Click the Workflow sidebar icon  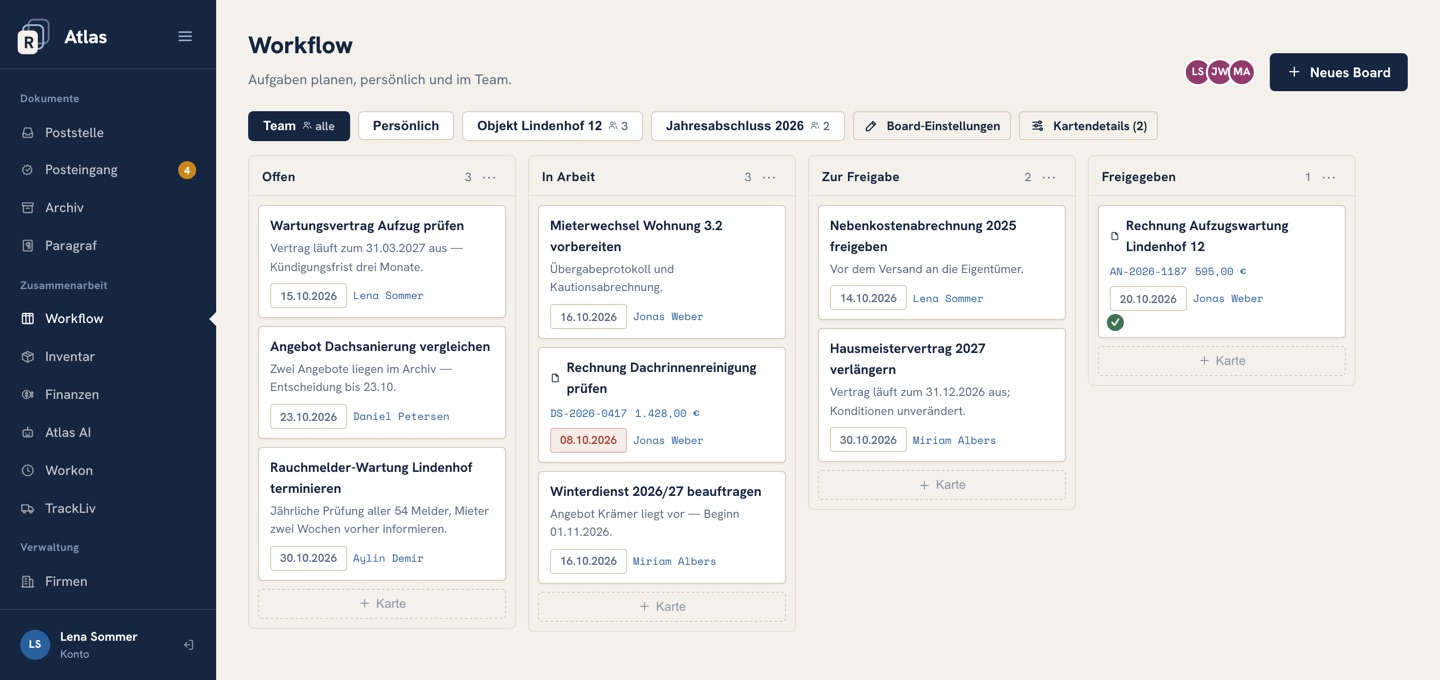click(28, 319)
